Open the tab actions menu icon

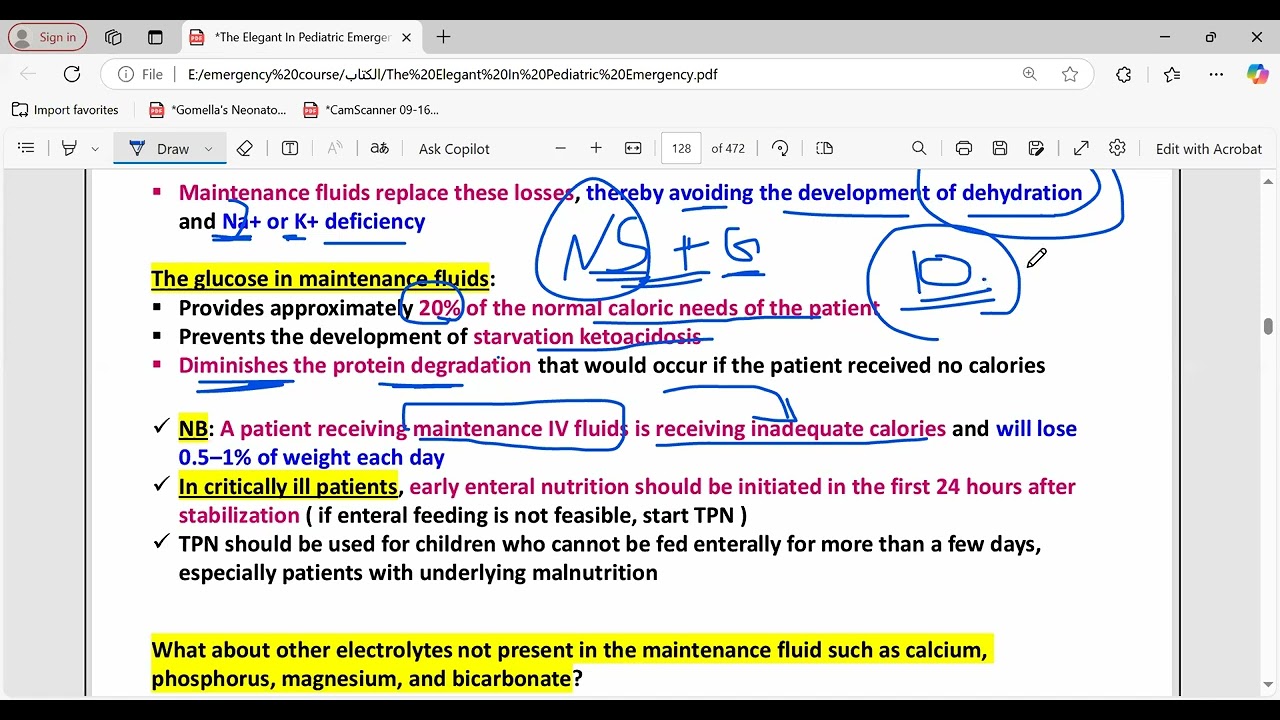click(x=155, y=37)
